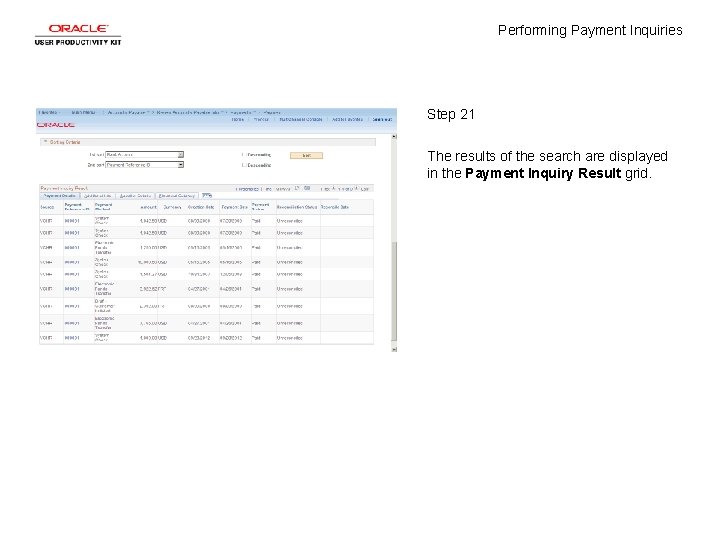Screen dimensions: 720x540
Task: Click Accounts Payable in the breadcrumb
Action: [128, 112]
